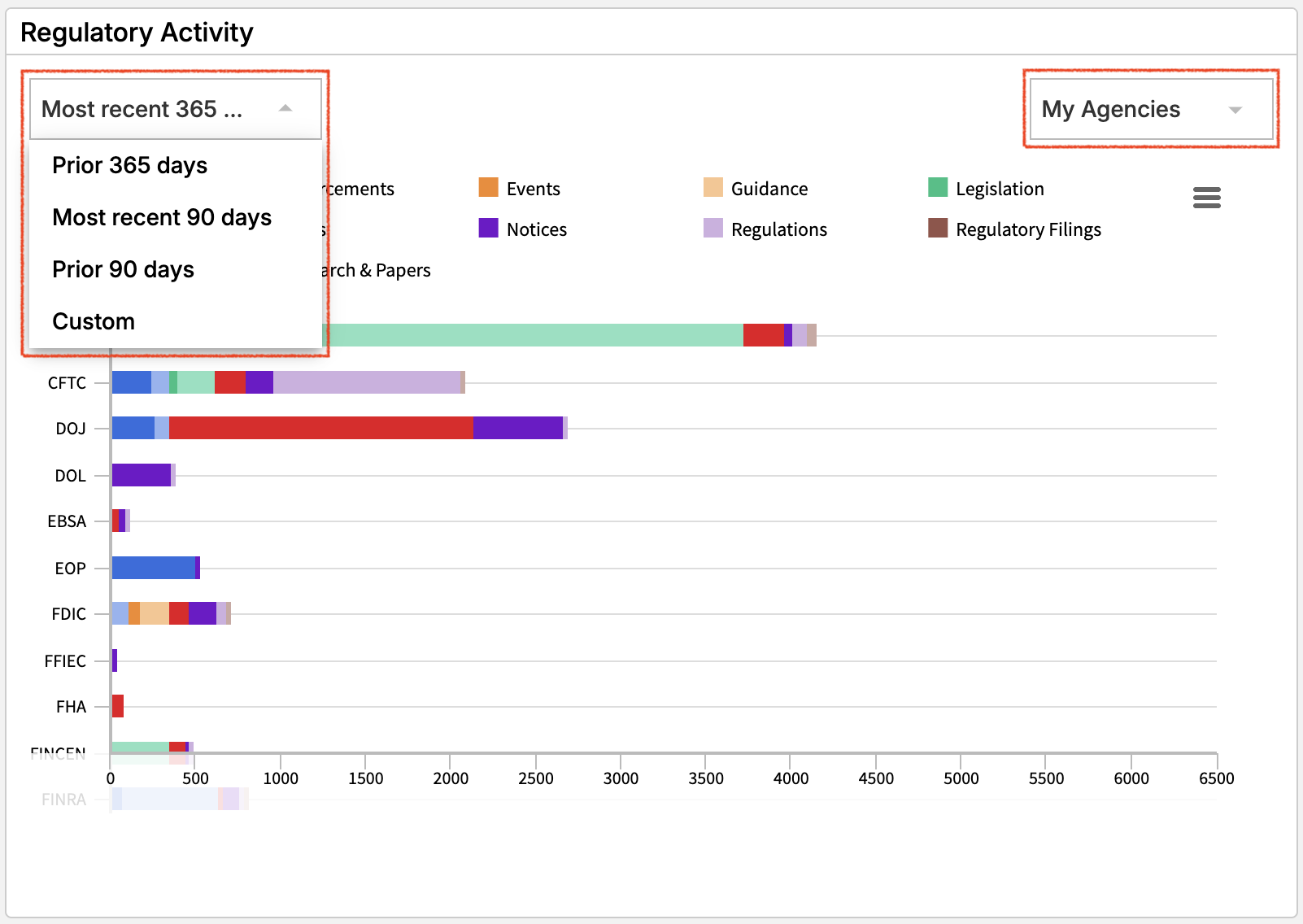Click the lavender Regulations segment of CFTC bar
Image resolution: width=1303 pixels, height=924 pixels.
click(x=366, y=382)
